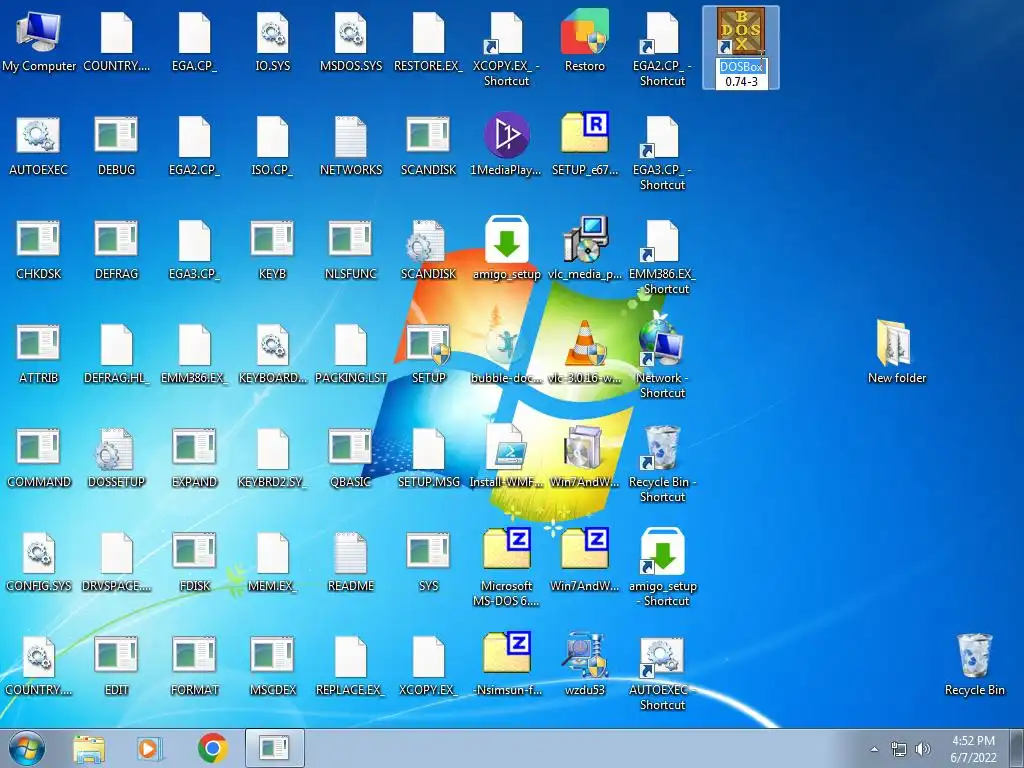Screen dimensions: 1024x768
Task: Select the Recycle Bin - Shortcut icon
Action: coord(662,447)
